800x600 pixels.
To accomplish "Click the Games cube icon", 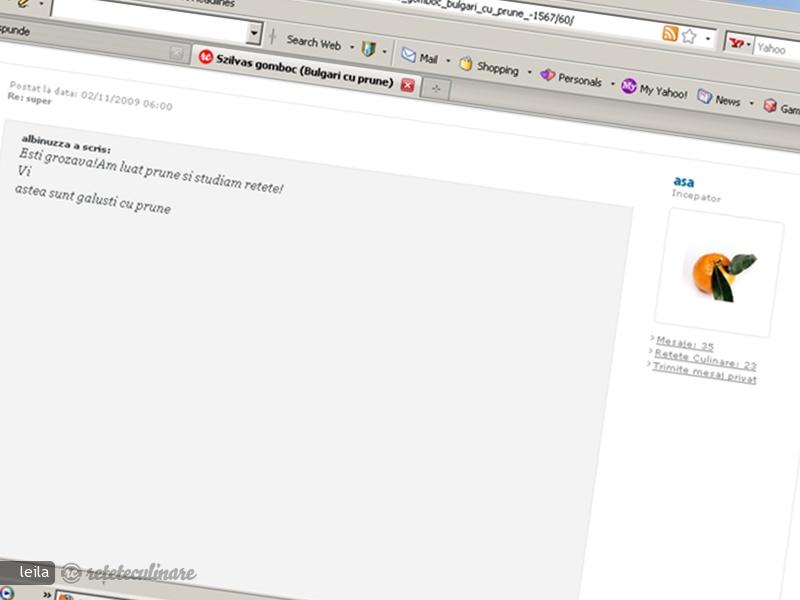I will pos(770,106).
